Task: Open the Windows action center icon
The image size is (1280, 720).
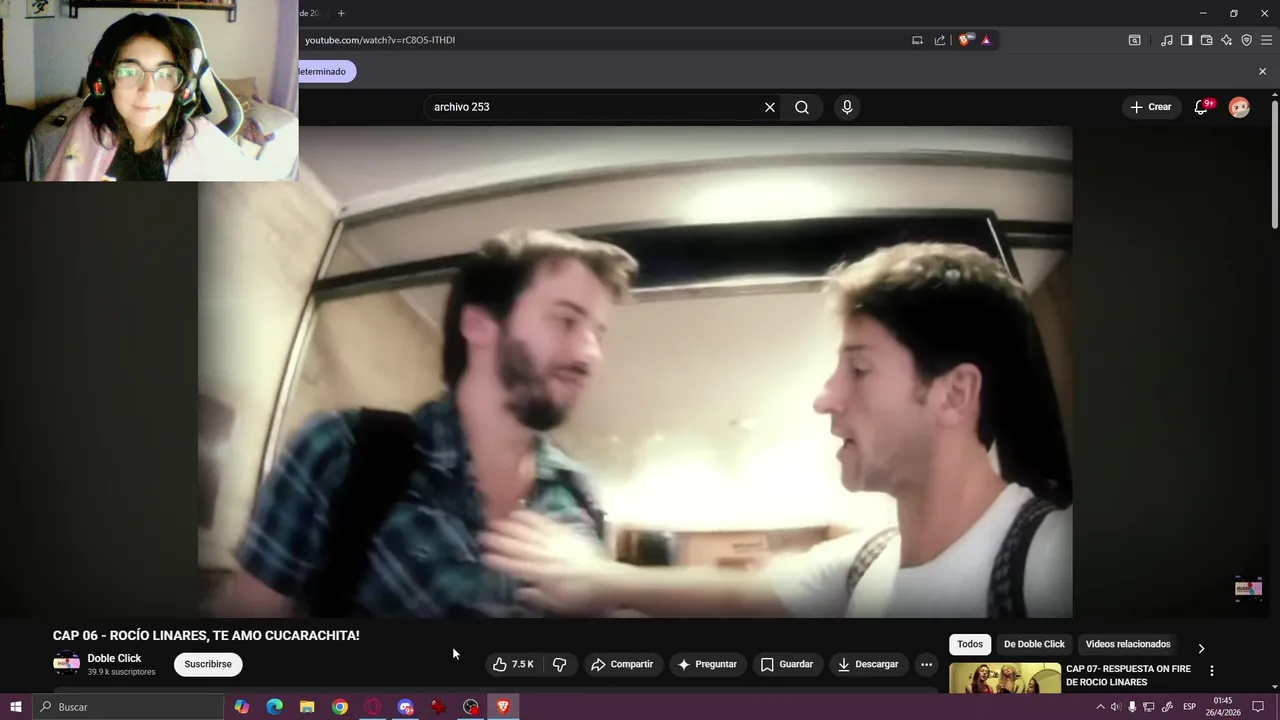Action: click(1258, 707)
